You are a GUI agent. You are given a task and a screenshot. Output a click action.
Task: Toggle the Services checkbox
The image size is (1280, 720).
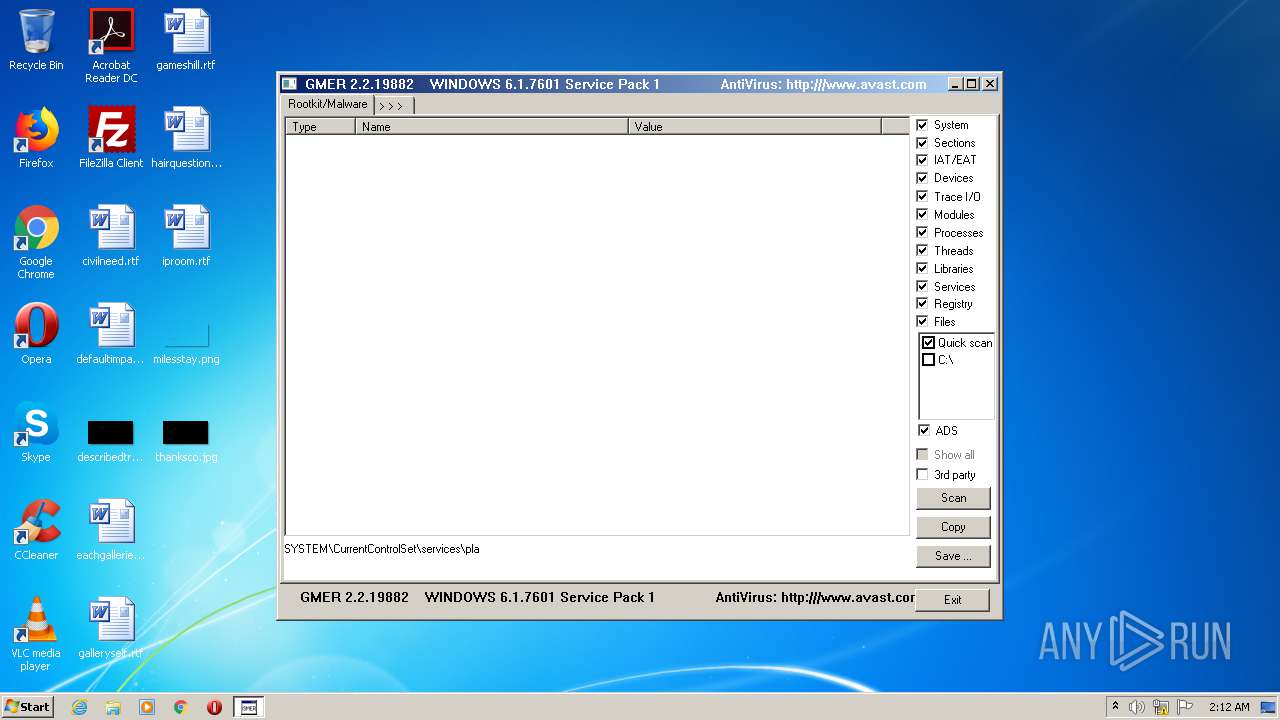pyautogui.click(x=922, y=286)
